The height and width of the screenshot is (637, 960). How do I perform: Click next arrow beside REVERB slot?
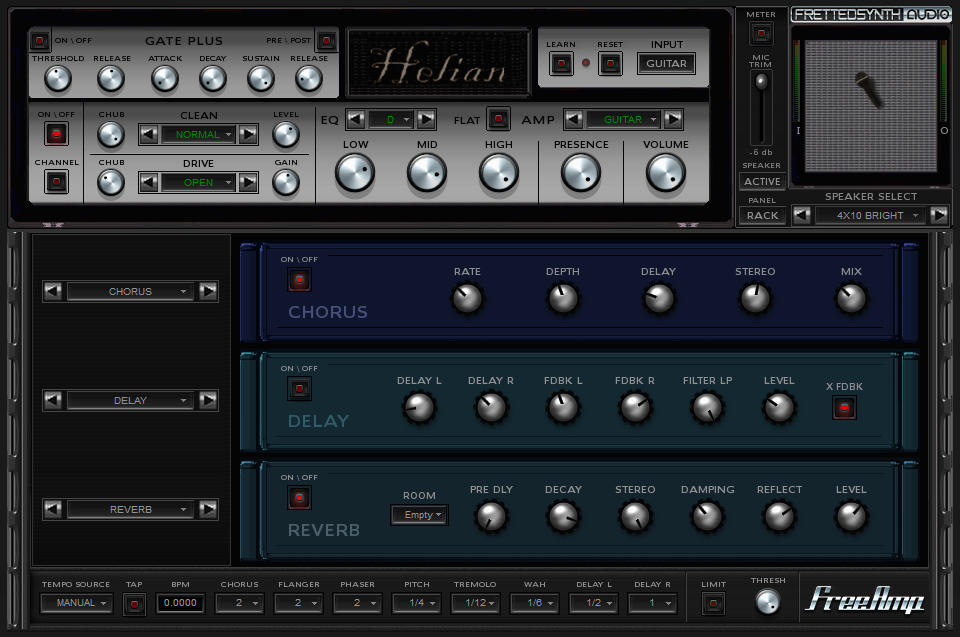(x=208, y=510)
